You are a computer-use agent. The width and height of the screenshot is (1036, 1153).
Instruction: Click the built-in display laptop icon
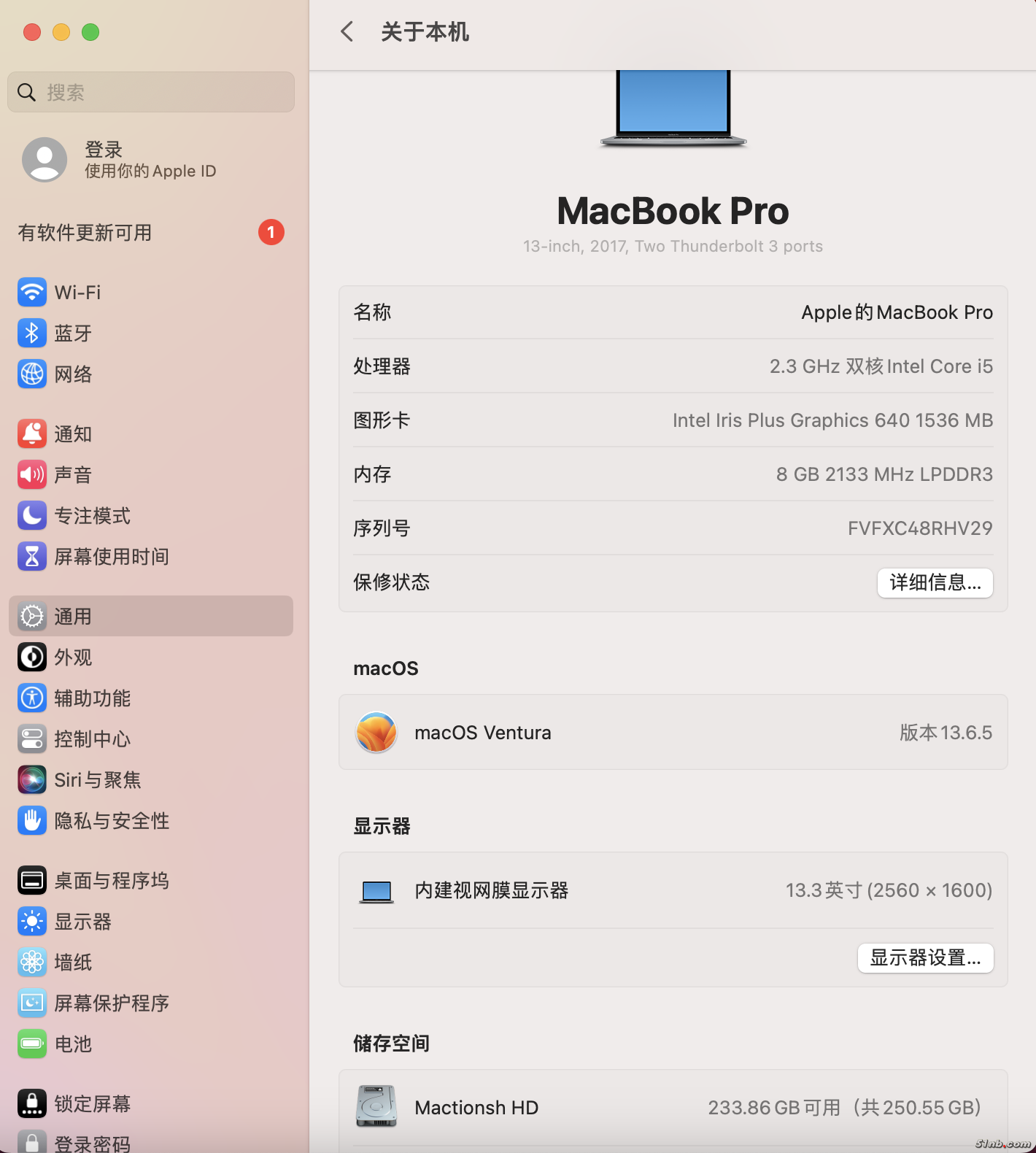(x=376, y=892)
